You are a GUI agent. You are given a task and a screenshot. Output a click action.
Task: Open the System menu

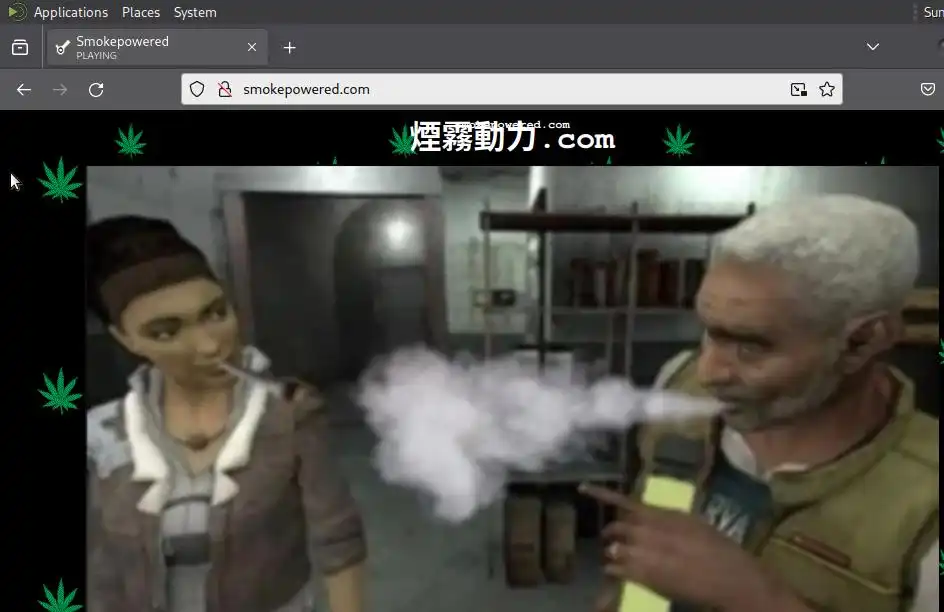(195, 12)
